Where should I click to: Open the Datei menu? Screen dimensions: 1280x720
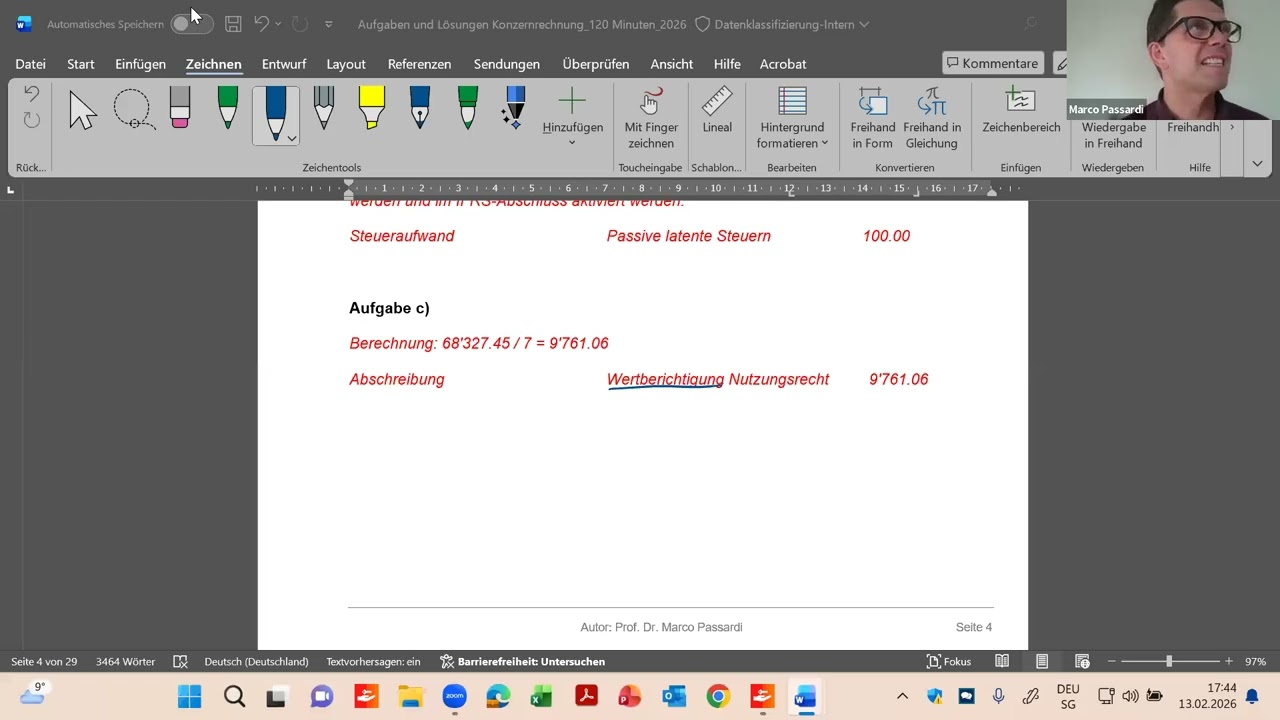tap(31, 64)
